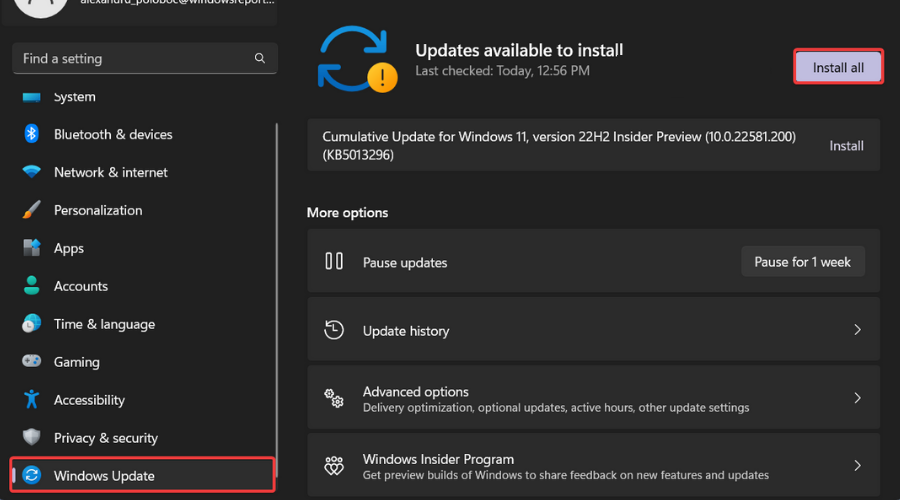
Task: Click the sidebar vertical scrollbar
Action: point(277,300)
